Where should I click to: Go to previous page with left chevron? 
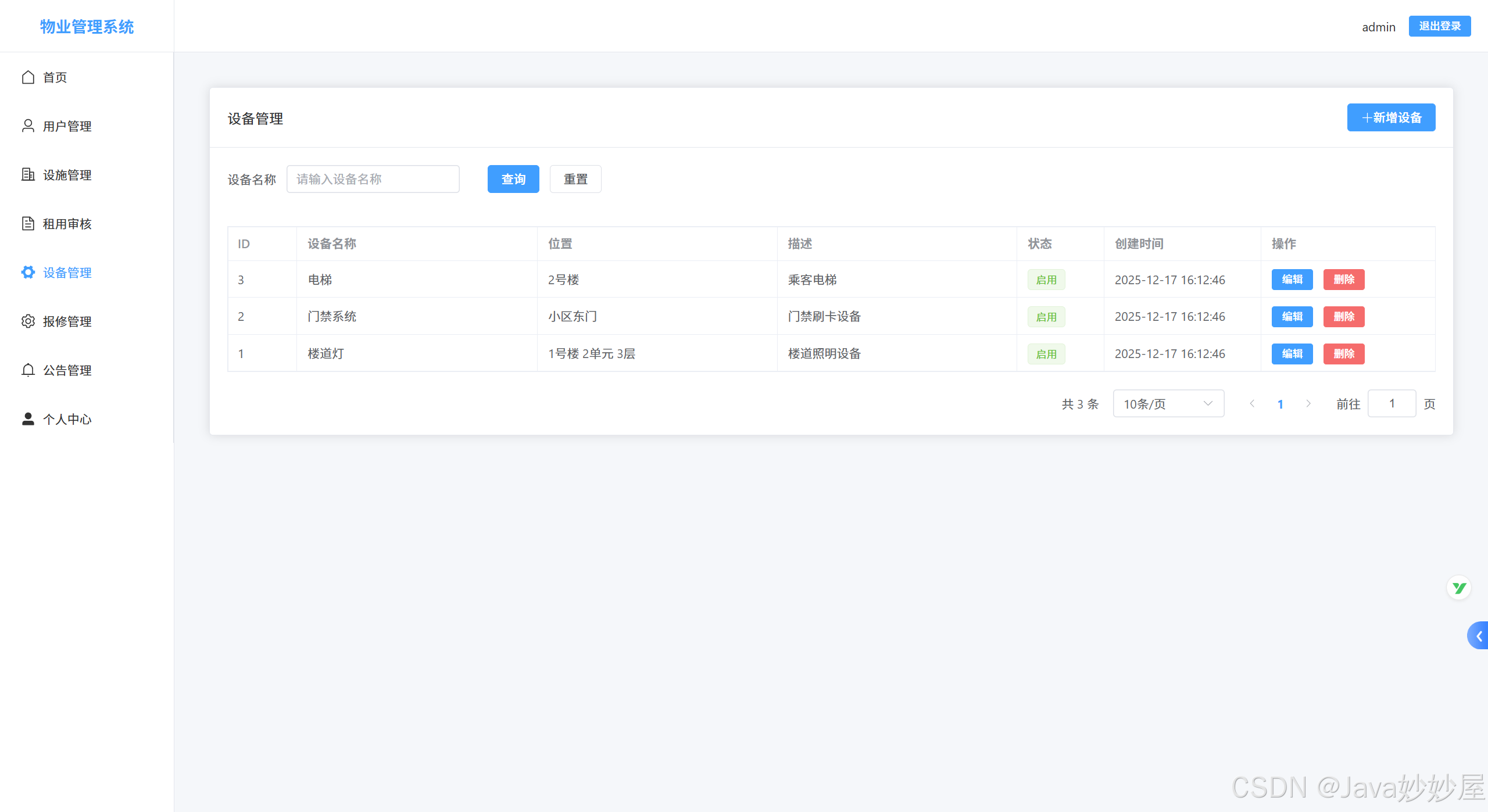pos(1252,403)
